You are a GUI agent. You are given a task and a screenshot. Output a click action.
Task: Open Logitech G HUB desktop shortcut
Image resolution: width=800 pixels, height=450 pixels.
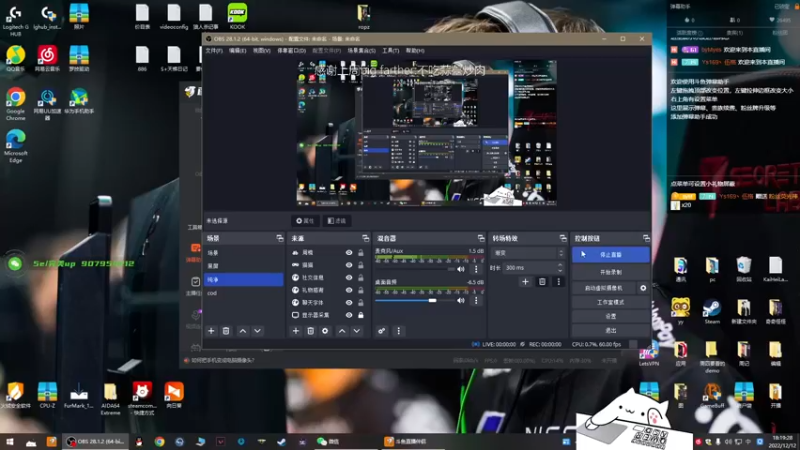[x=16, y=20]
